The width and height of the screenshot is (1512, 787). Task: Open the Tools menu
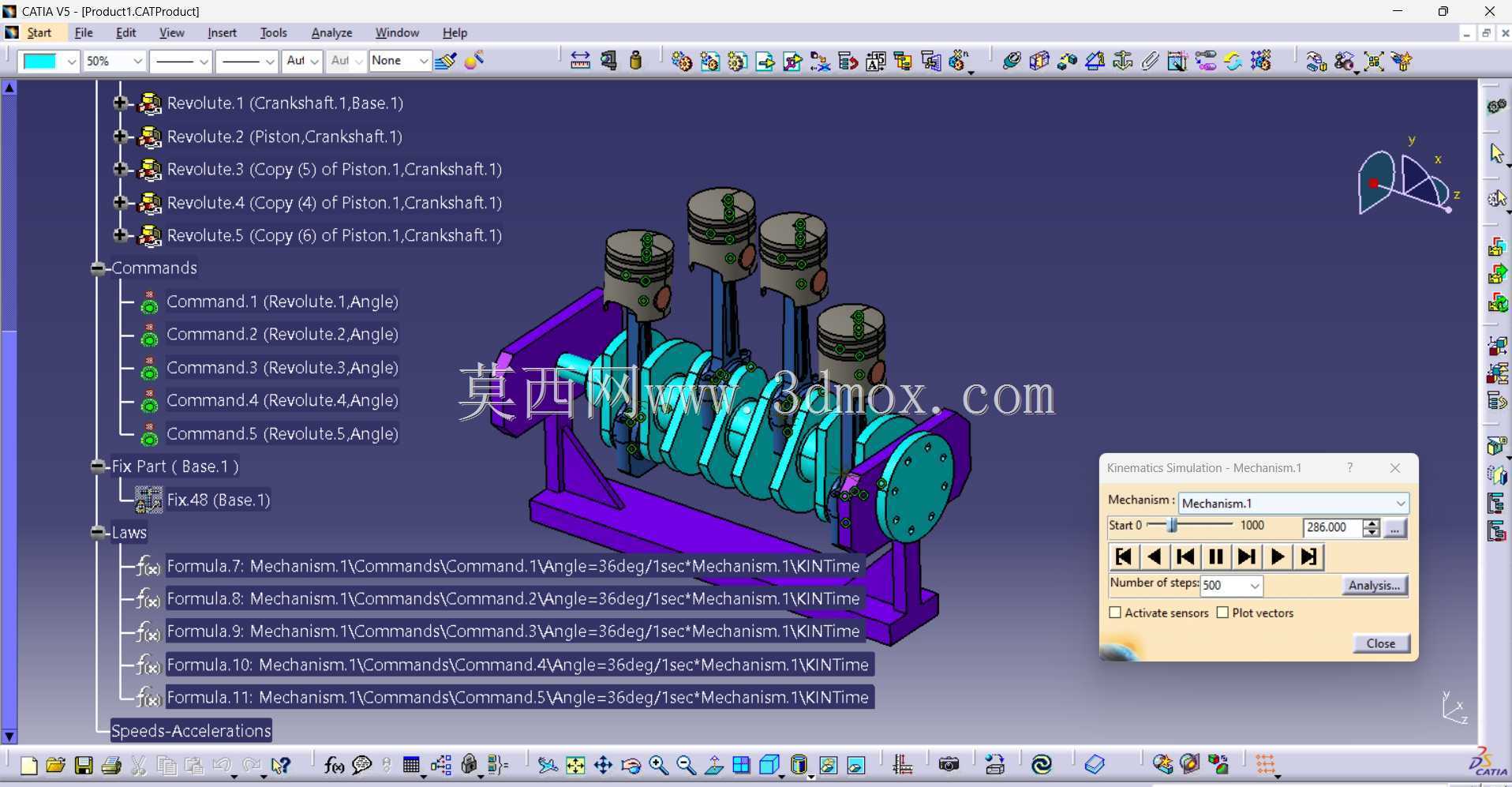(274, 32)
